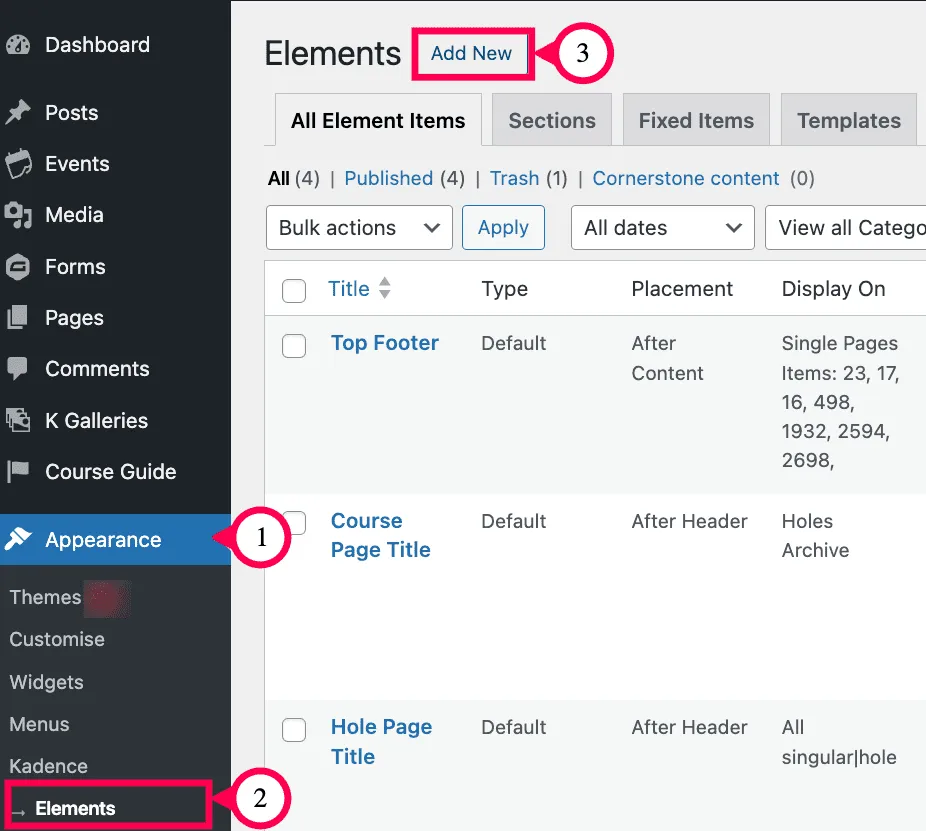Open the Course Page Title element

coord(380,535)
